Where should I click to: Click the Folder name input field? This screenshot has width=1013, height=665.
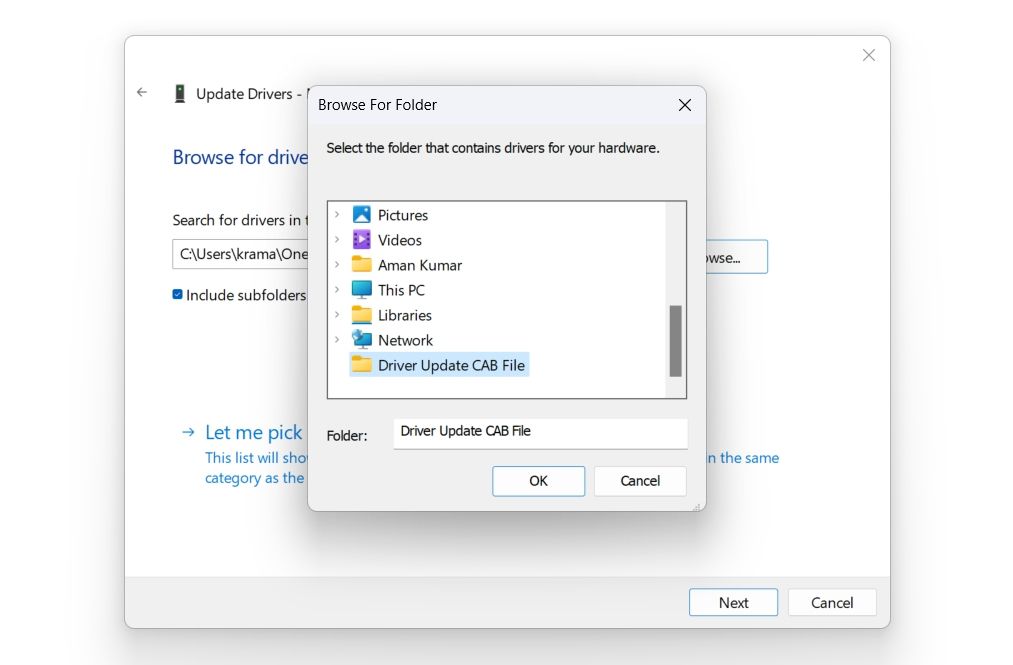pyautogui.click(x=540, y=433)
